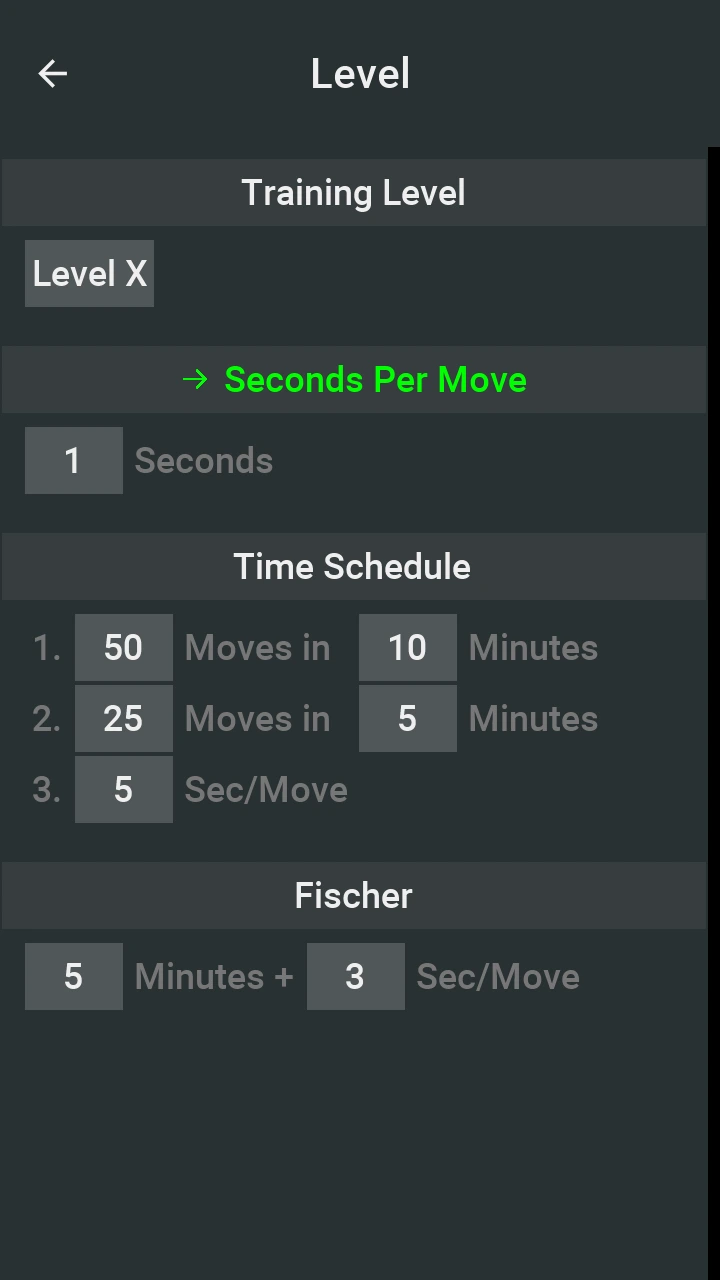Change the 5 Minutes value in row 2
Image resolution: width=720 pixels, height=1280 pixels.
[407, 719]
